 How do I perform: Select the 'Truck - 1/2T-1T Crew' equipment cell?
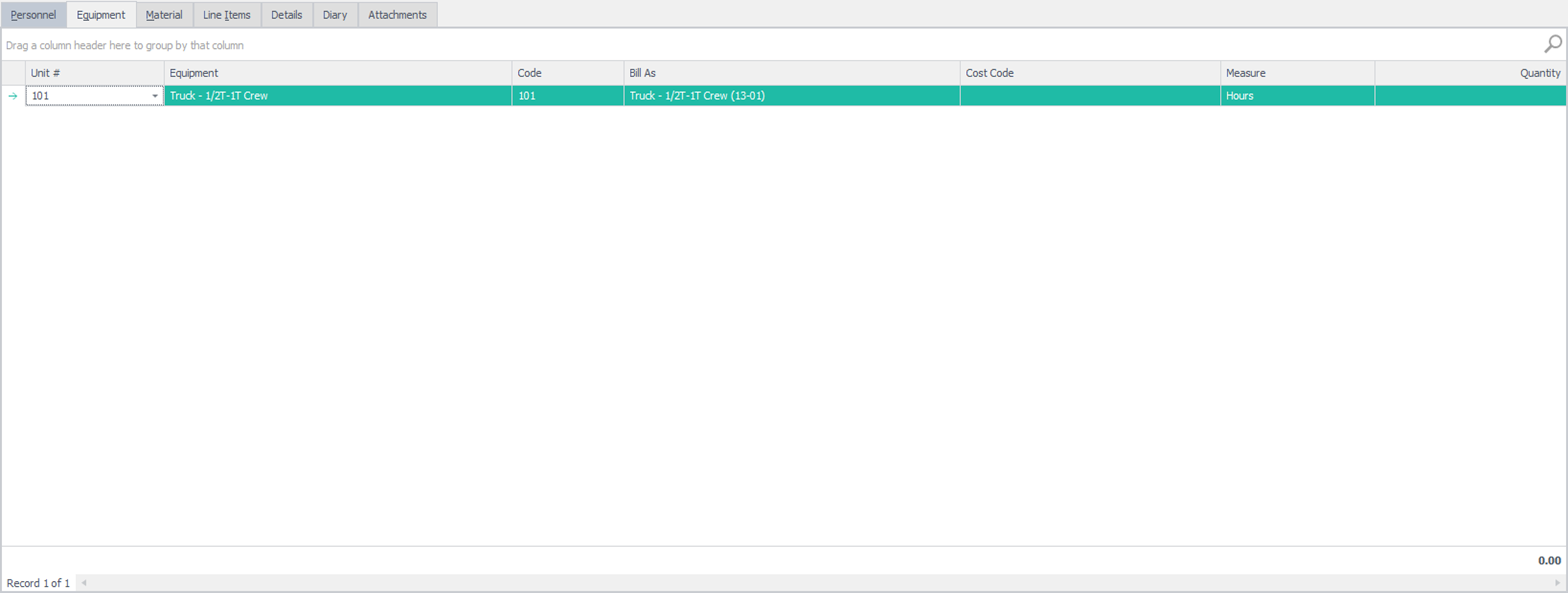(338, 96)
